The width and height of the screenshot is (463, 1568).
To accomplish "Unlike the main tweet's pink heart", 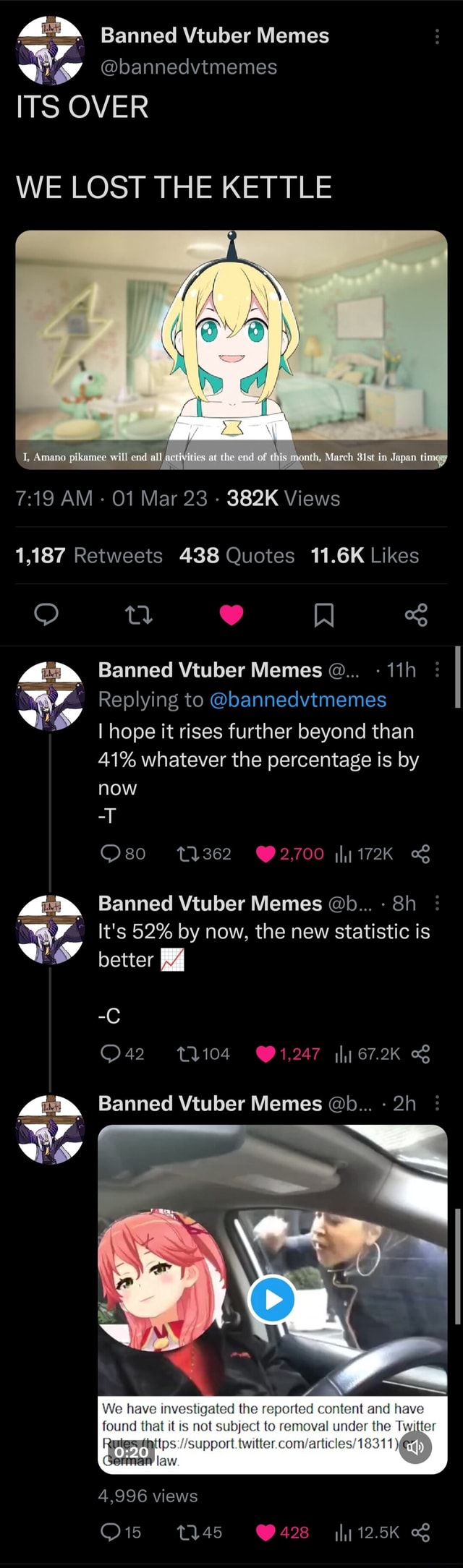I will (x=231, y=617).
